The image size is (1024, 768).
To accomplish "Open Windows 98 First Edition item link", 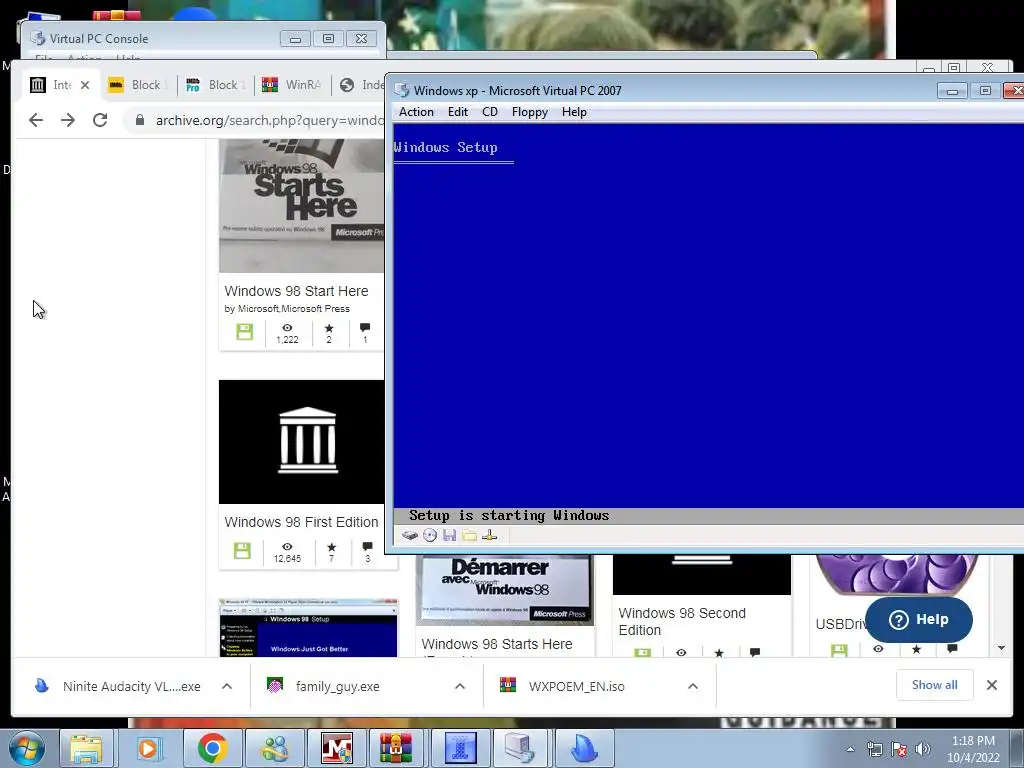I will tap(301, 522).
